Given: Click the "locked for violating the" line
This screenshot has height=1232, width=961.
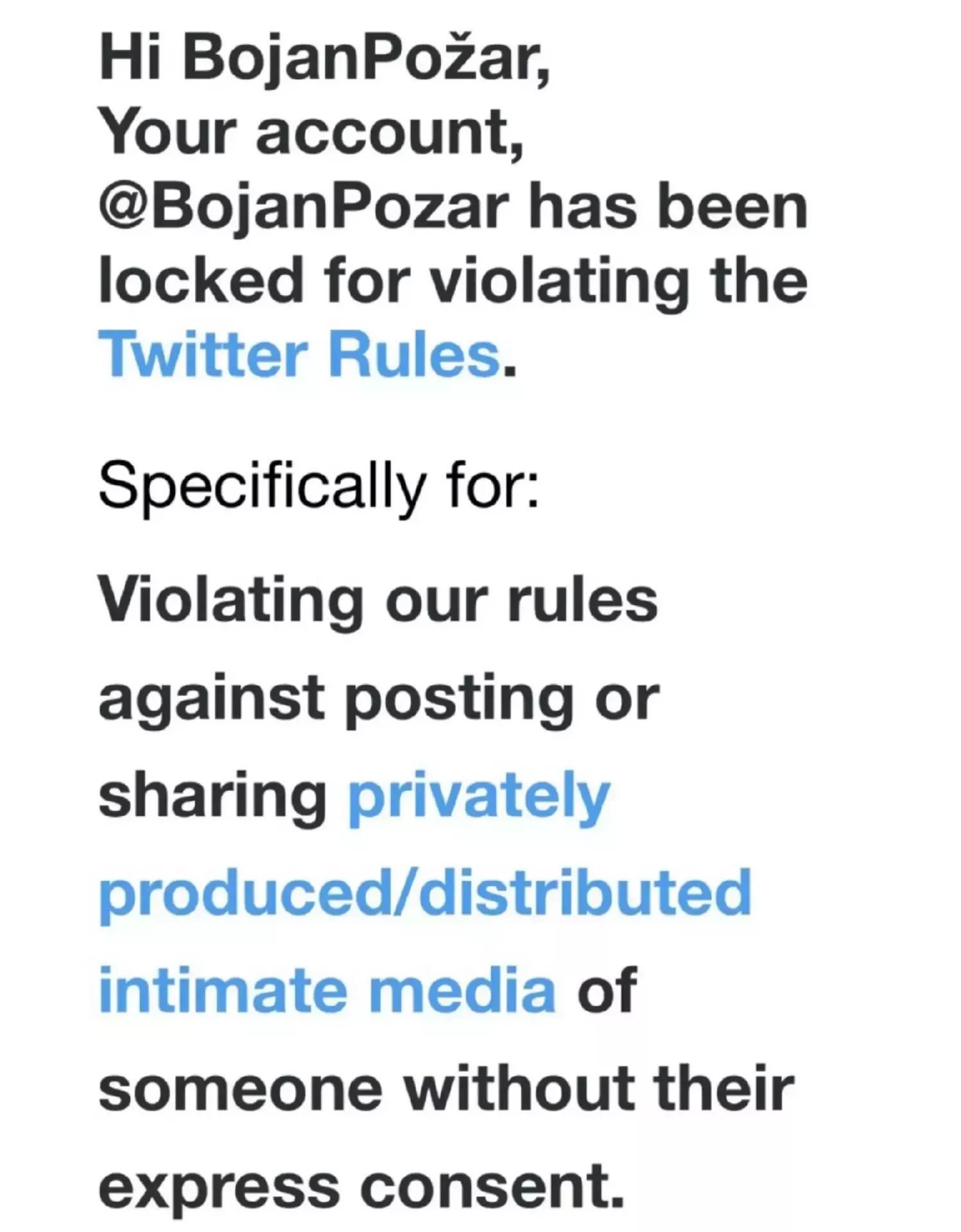Looking at the screenshot, I should [x=453, y=280].
